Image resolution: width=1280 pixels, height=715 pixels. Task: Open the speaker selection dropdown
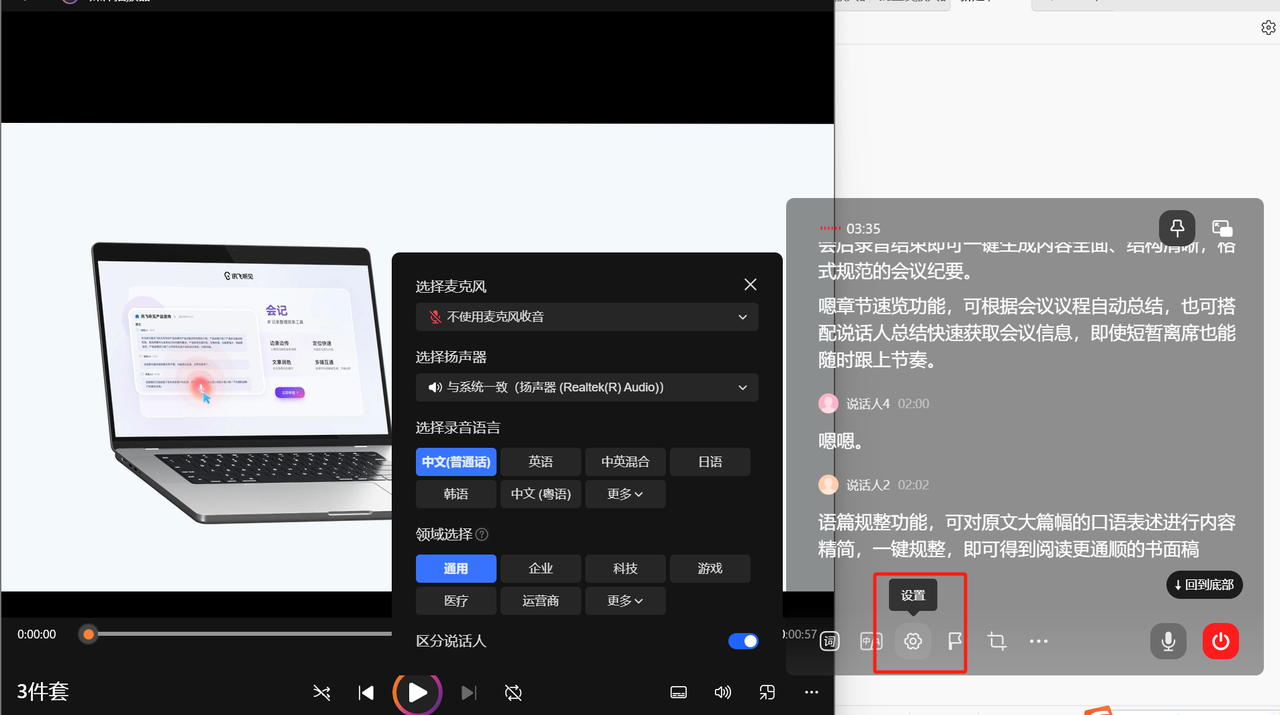coord(587,387)
